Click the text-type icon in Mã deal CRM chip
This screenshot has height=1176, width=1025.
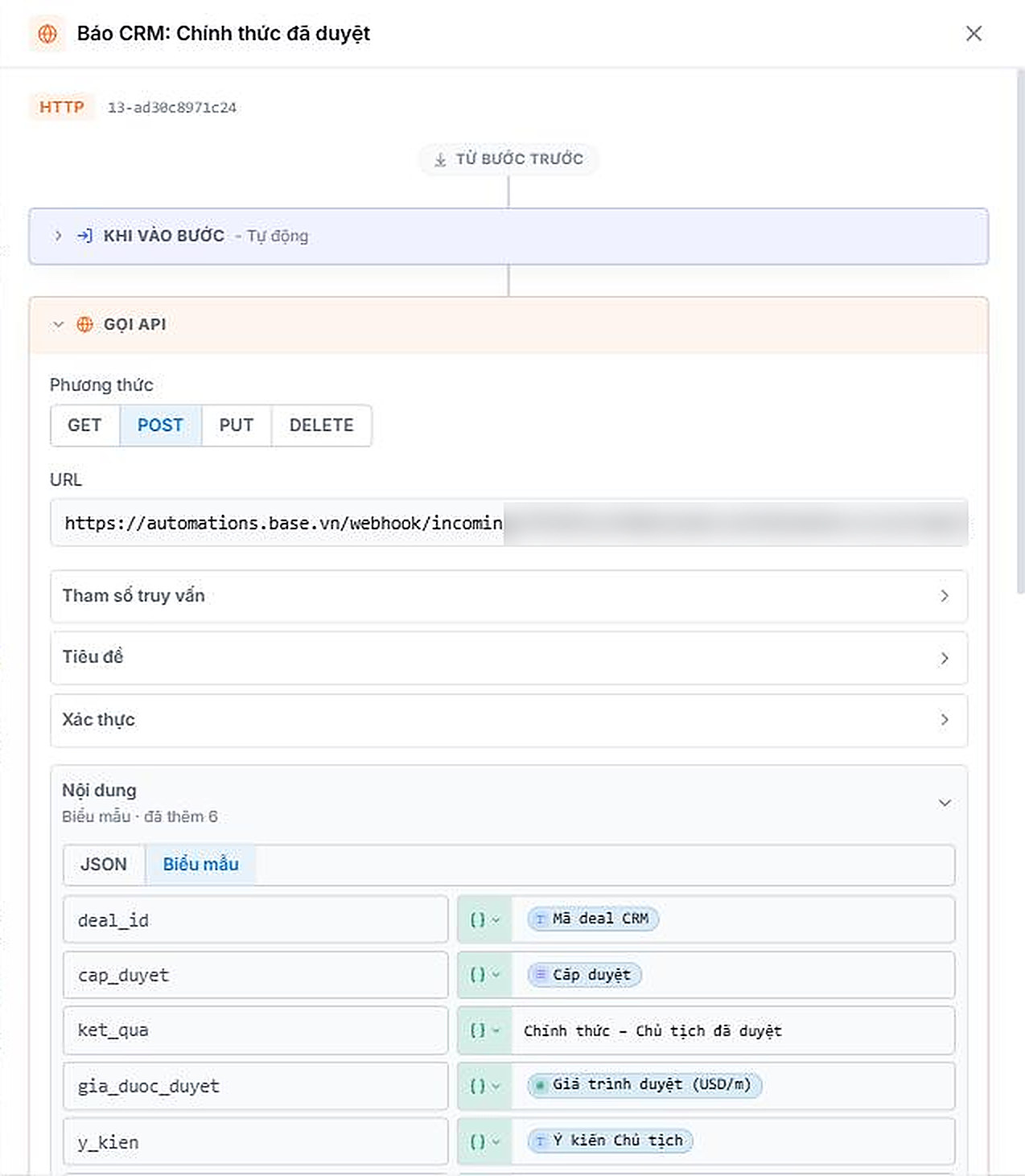tap(541, 919)
